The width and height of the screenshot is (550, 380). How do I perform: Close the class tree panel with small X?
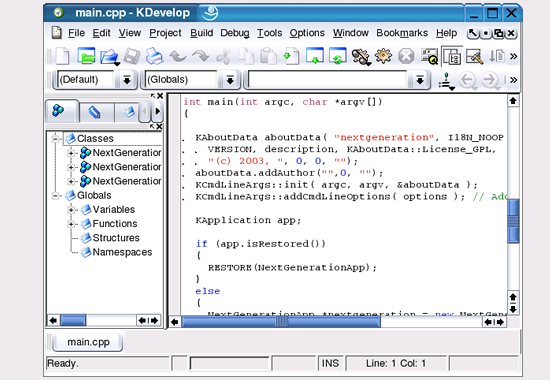pos(159,126)
